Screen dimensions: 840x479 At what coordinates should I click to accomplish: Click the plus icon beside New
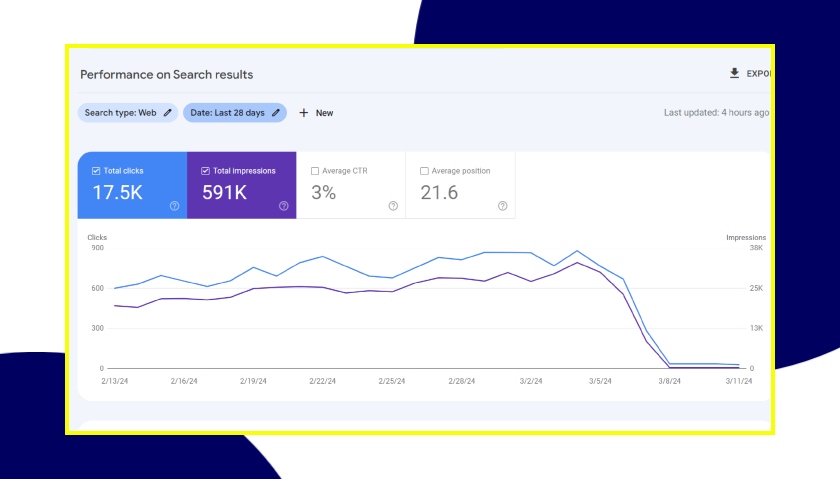coord(304,113)
